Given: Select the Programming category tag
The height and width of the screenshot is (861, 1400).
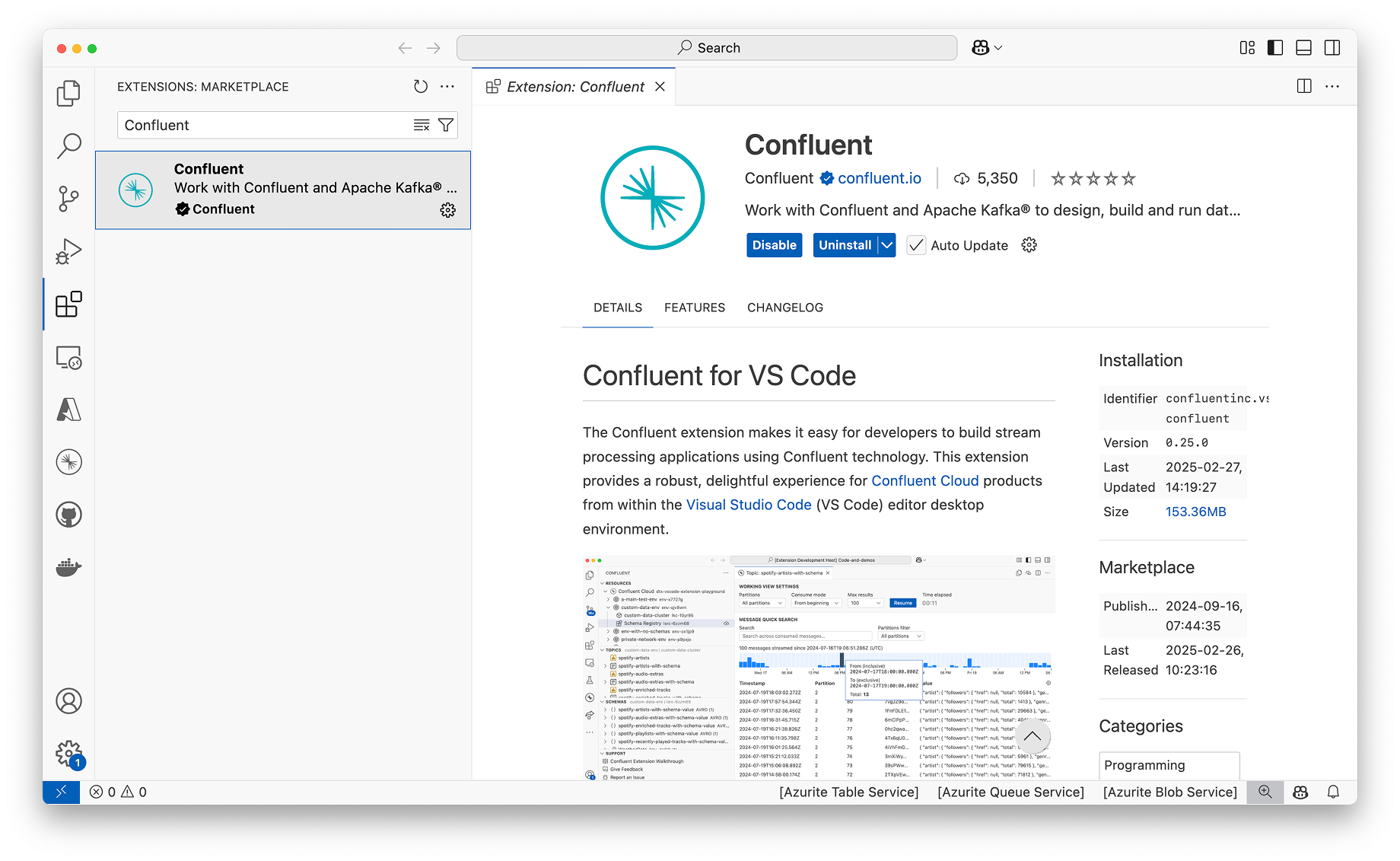Looking at the screenshot, I should pos(1169,765).
